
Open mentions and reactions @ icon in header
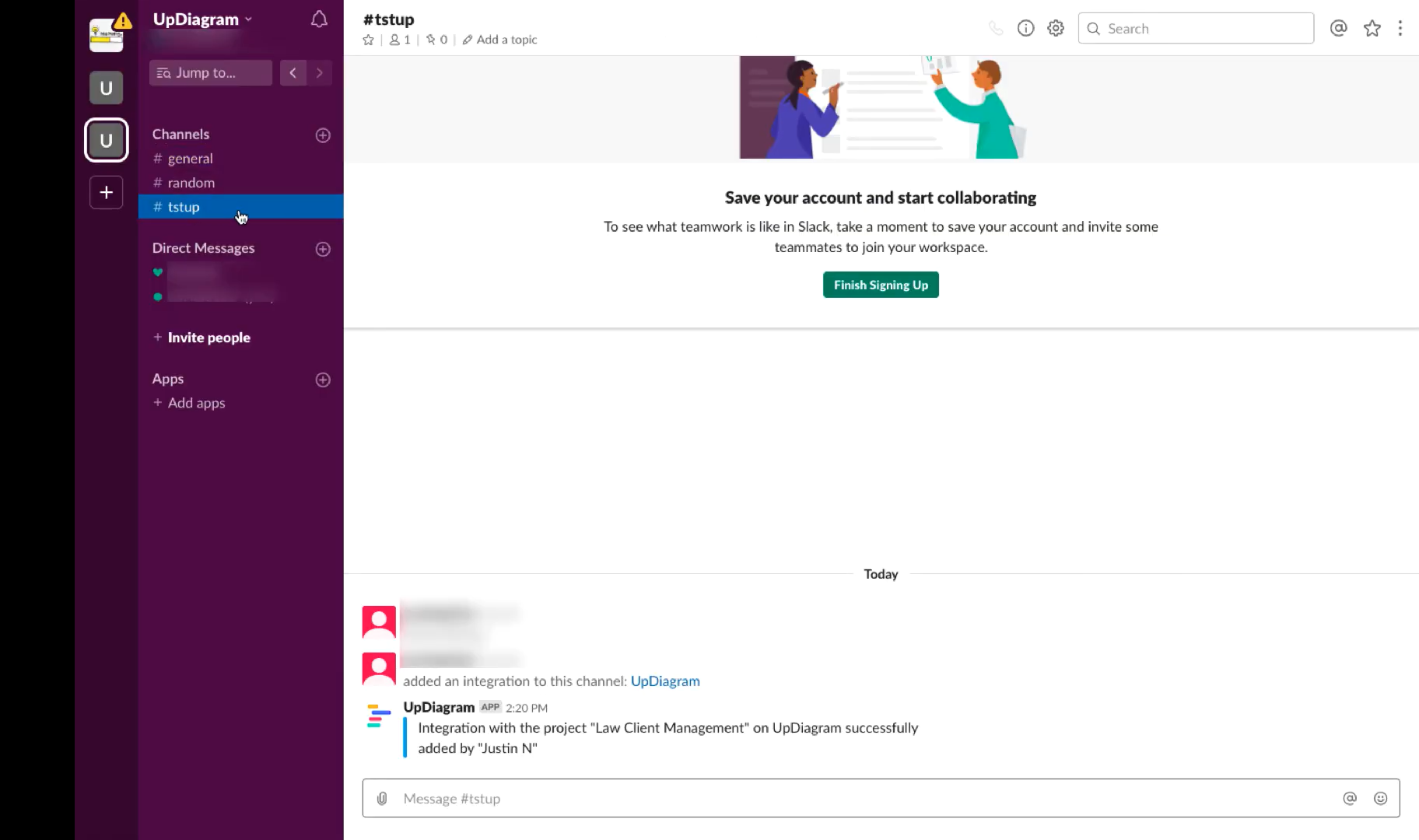[x=1338, y=29]
